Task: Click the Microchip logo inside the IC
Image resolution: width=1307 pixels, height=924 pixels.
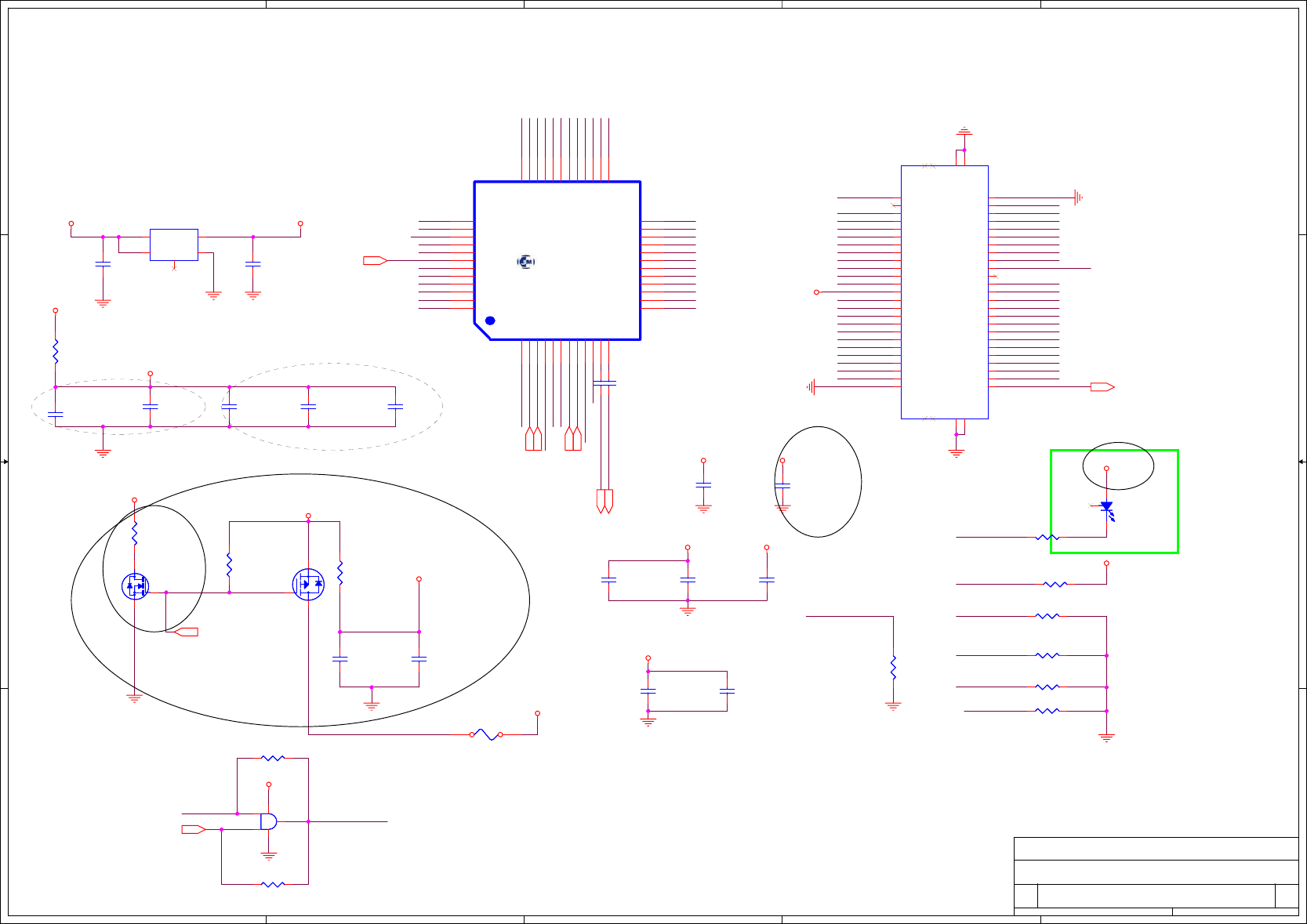Action: coord(526,262)
